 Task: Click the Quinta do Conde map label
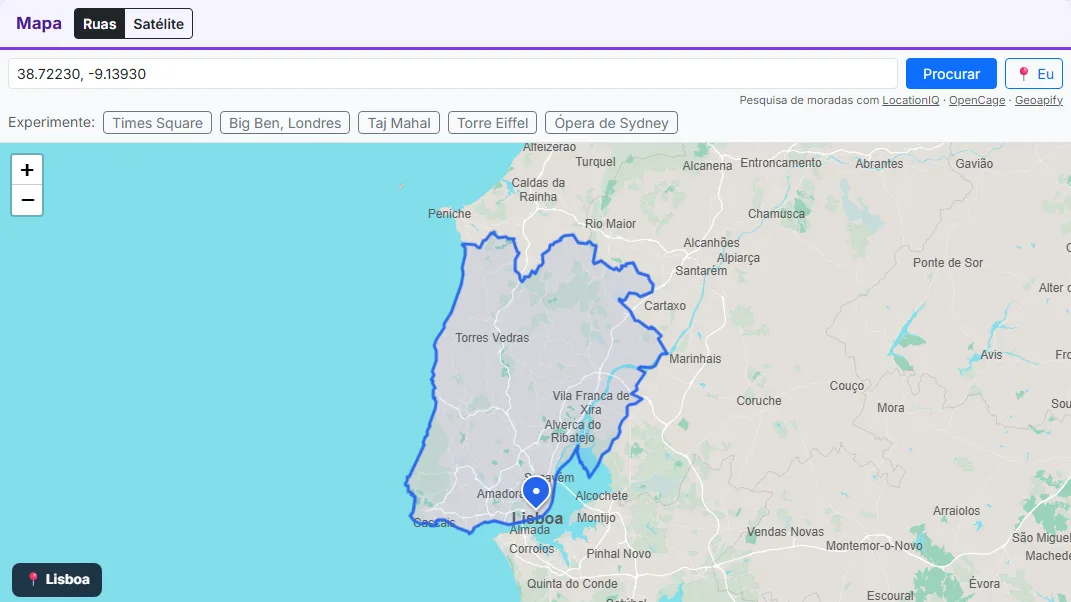(572, 584)
